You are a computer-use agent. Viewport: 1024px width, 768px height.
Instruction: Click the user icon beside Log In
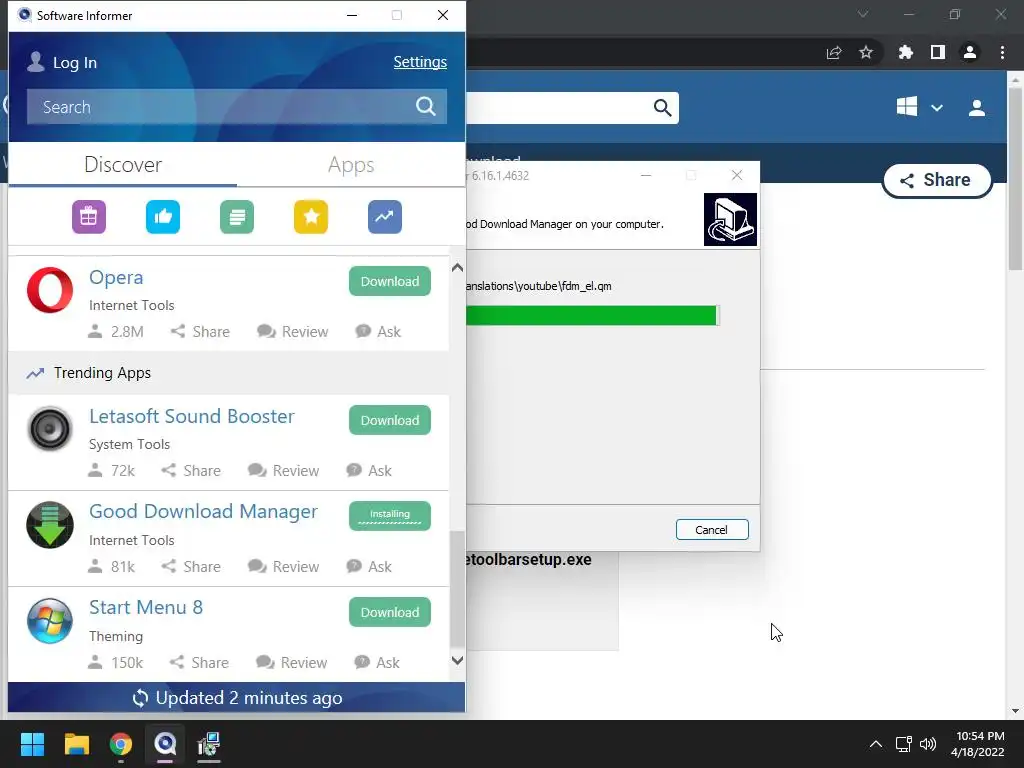point(35,62)
